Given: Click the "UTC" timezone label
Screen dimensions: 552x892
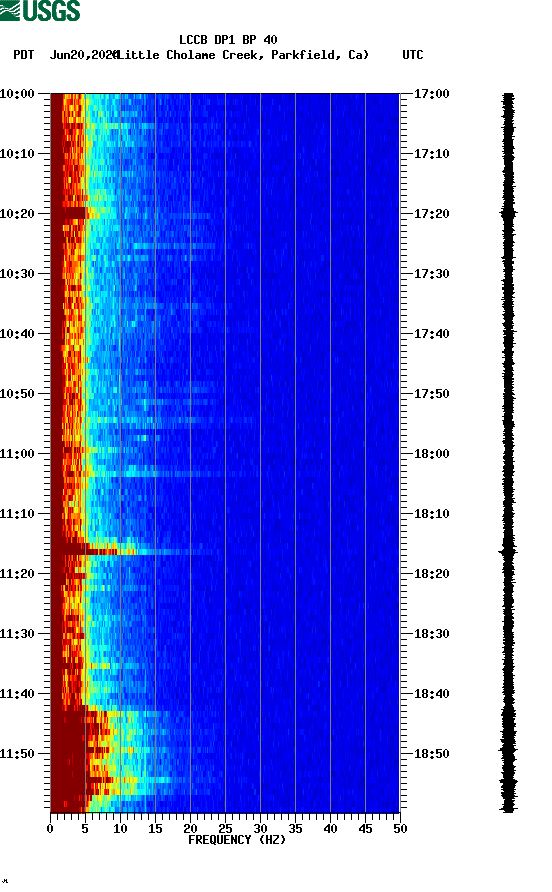Looking at the screenshot, I should tap(413, 55).
